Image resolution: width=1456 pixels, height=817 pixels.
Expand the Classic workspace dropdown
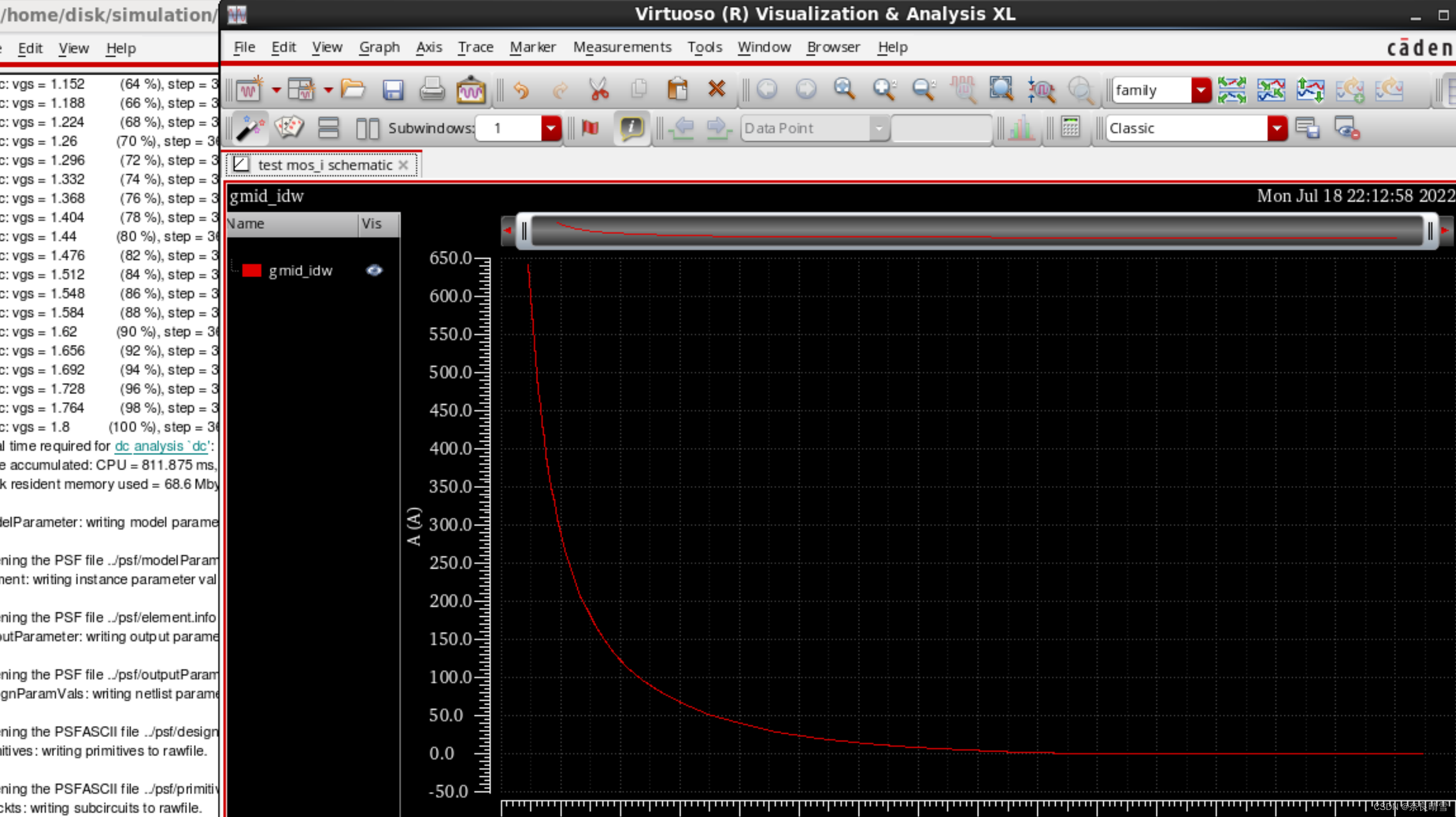pos(1277,128)
